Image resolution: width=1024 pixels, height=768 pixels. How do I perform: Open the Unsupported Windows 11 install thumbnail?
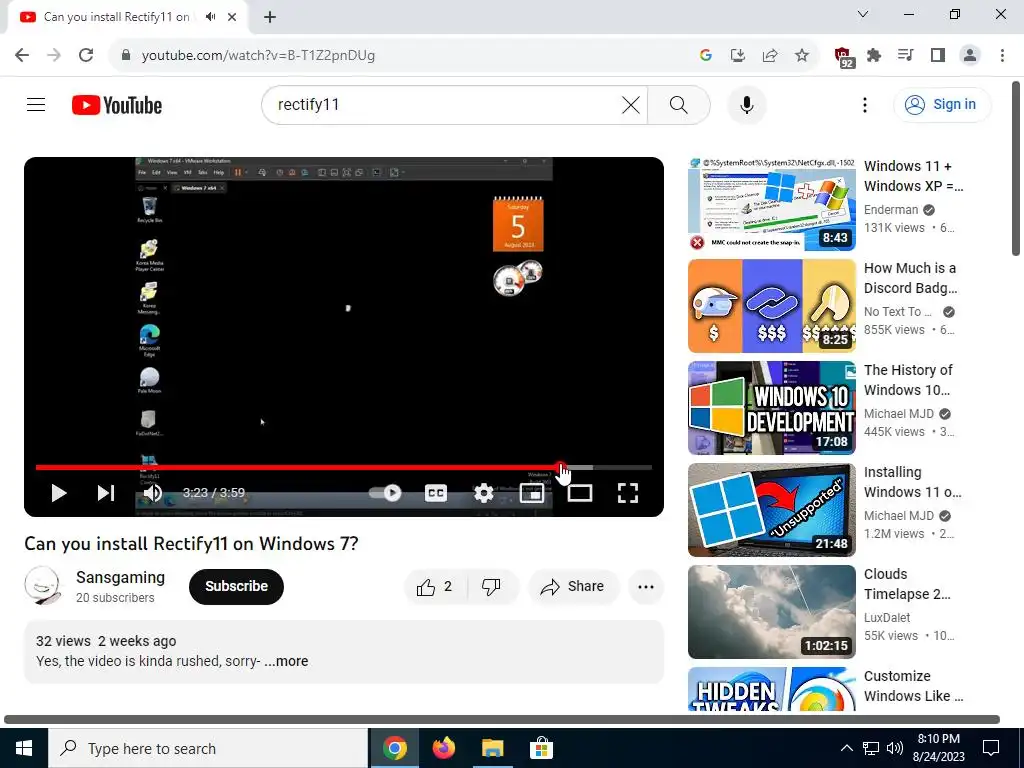pos(772,510)
